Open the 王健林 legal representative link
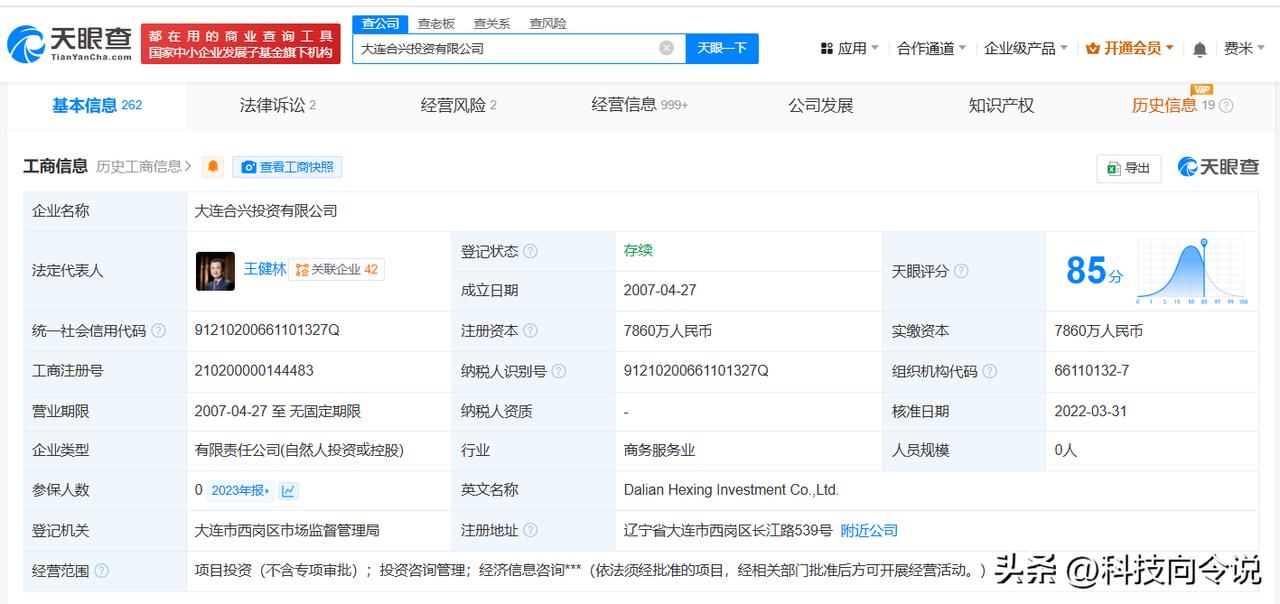Screen dimensions: 1280x604 tap(265, 269)
